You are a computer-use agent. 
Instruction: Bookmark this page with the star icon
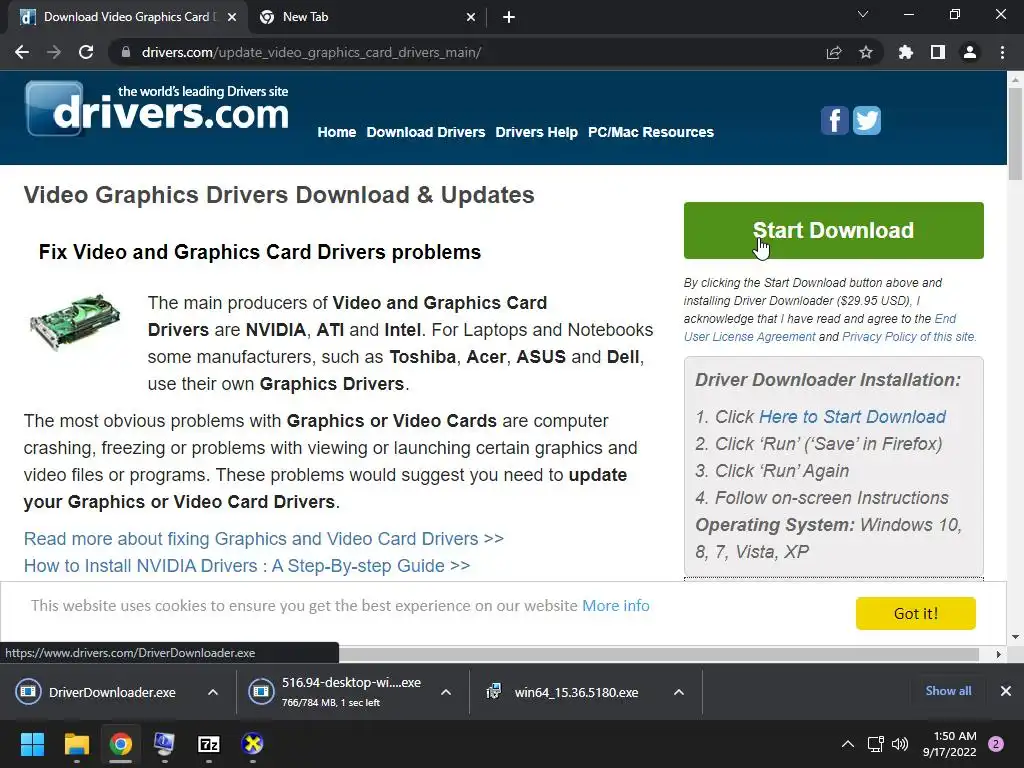[866, 52]
